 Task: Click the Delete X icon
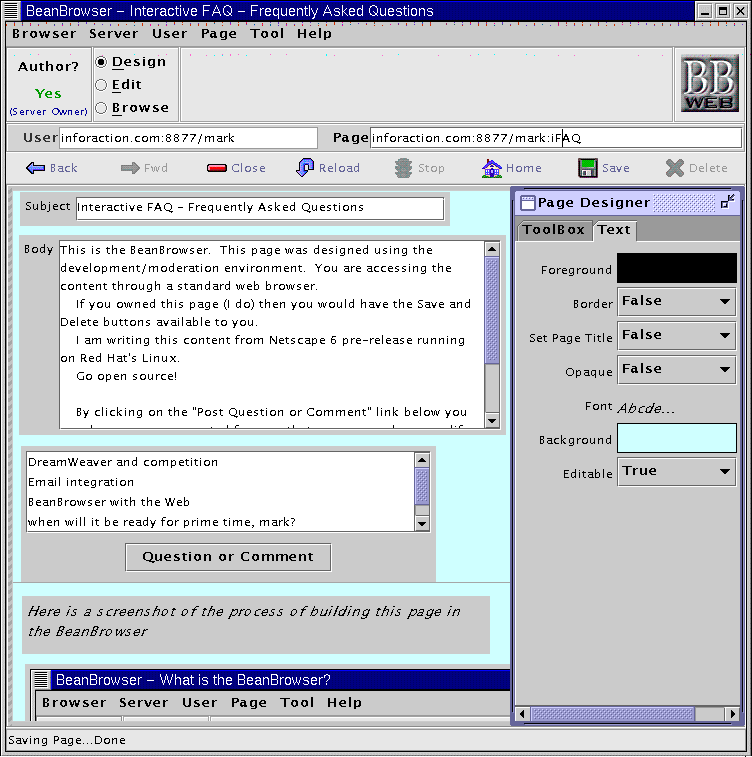pyautogui.click(x=675, y=168)
